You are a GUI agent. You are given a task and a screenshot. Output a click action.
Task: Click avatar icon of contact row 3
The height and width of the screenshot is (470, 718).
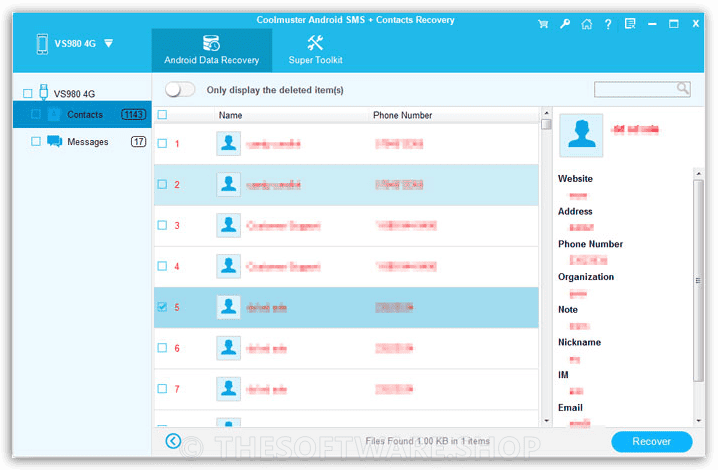[x=228, y=225]
